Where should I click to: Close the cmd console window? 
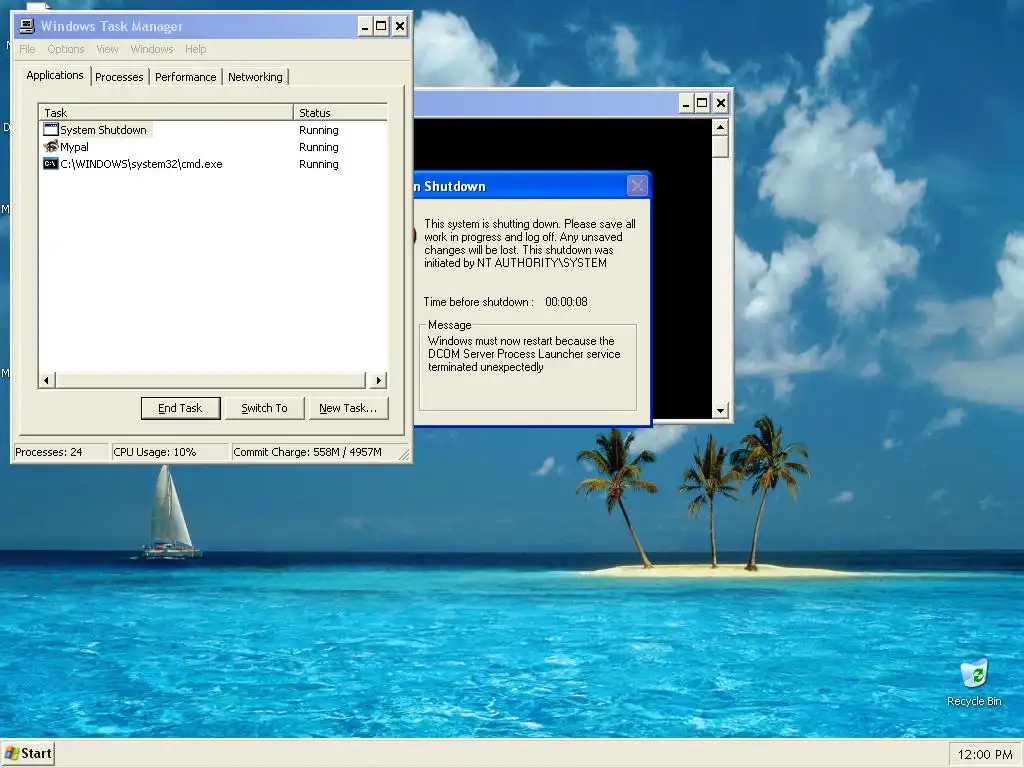[721, 103]
